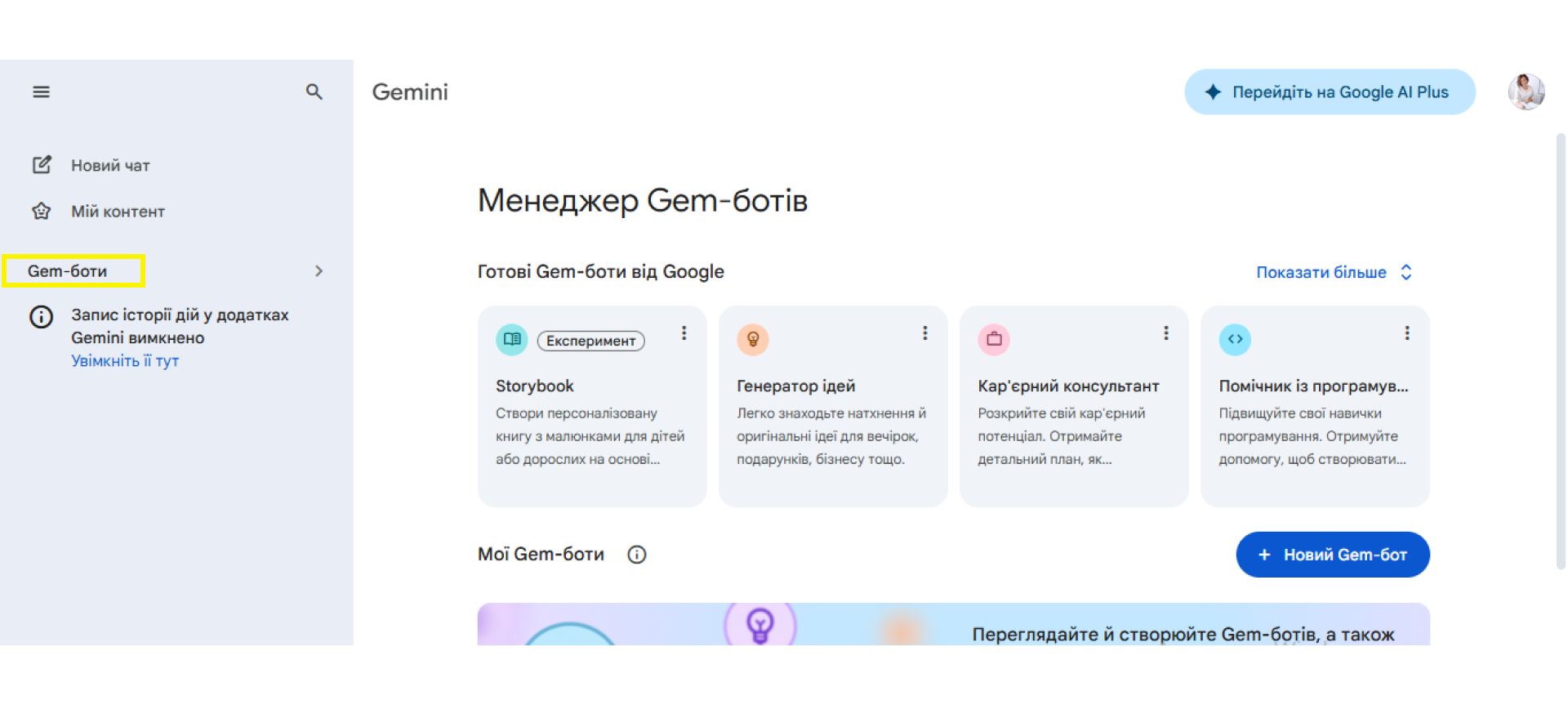This screenshot has height=705, width=1568.
Task: Click the sparkle icon in upgrade button
Action: [x=1213, y=92]
